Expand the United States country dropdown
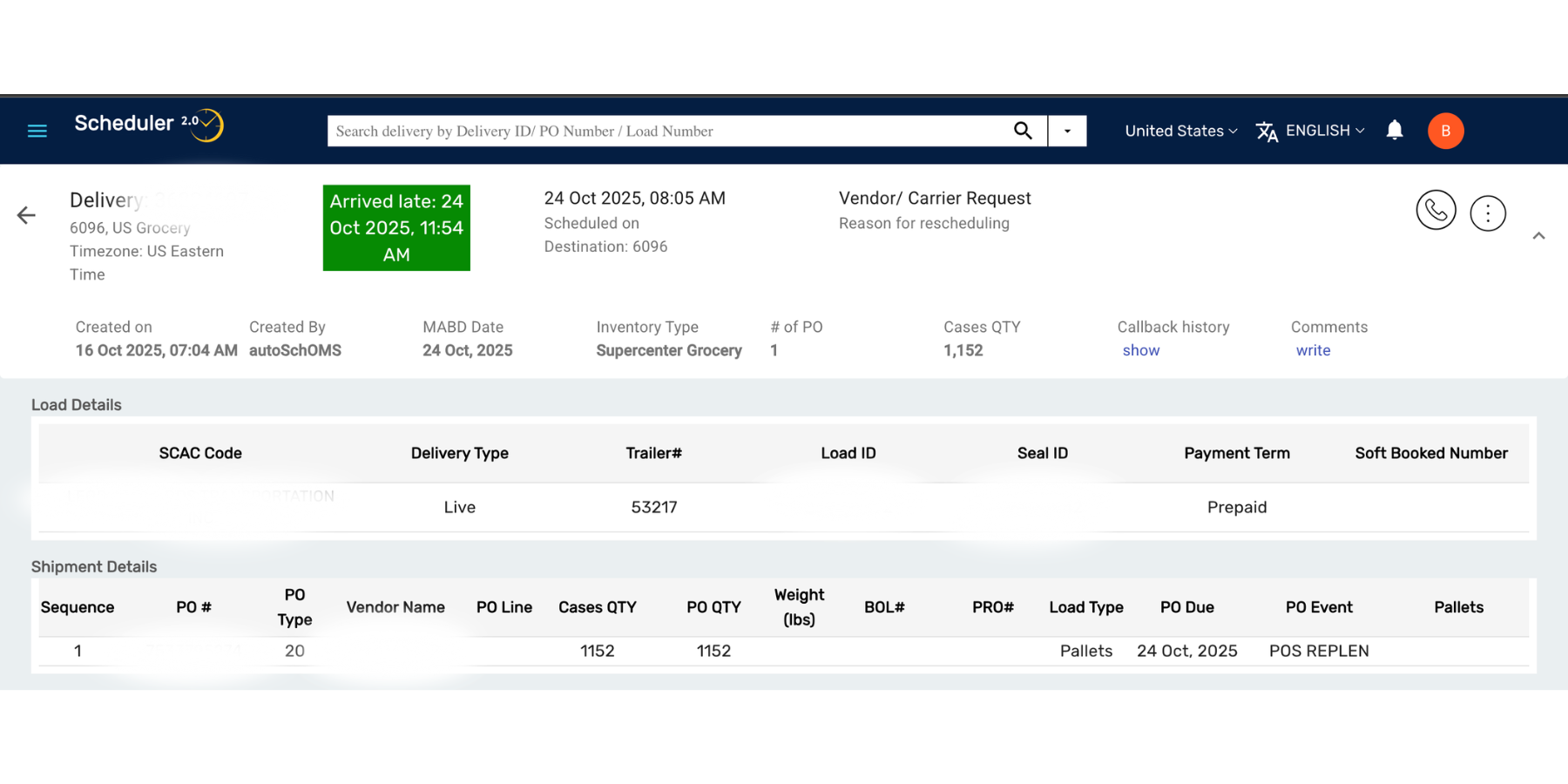This screenshot has width=1568, height=784. pyautogui.click(x=1179, y=131)
